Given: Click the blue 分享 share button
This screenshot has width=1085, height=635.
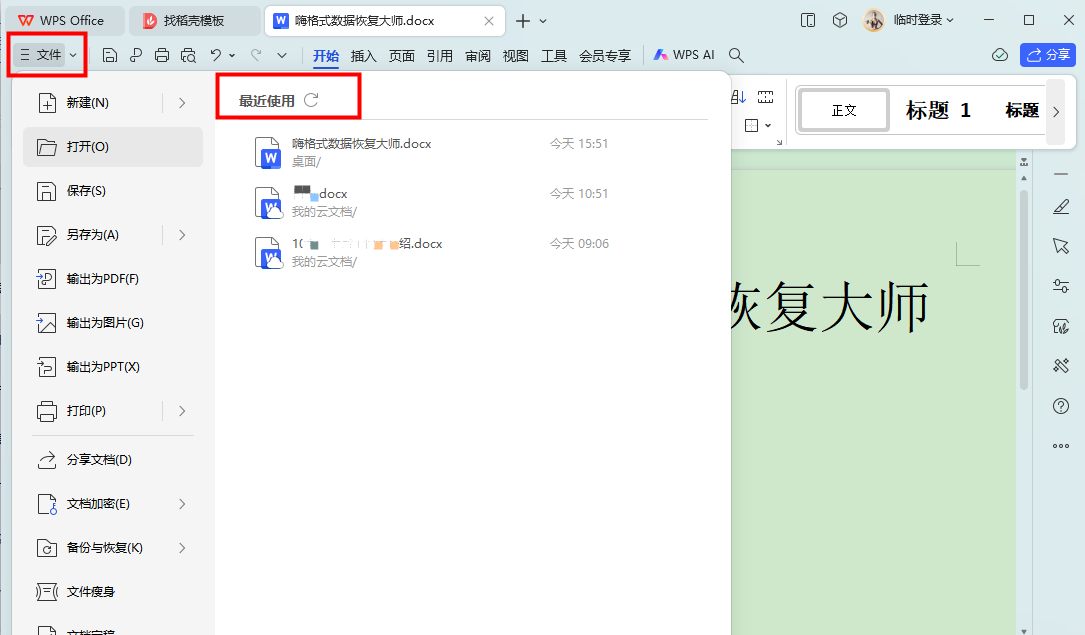Looking at the screenshot, I should (1047, 56).
